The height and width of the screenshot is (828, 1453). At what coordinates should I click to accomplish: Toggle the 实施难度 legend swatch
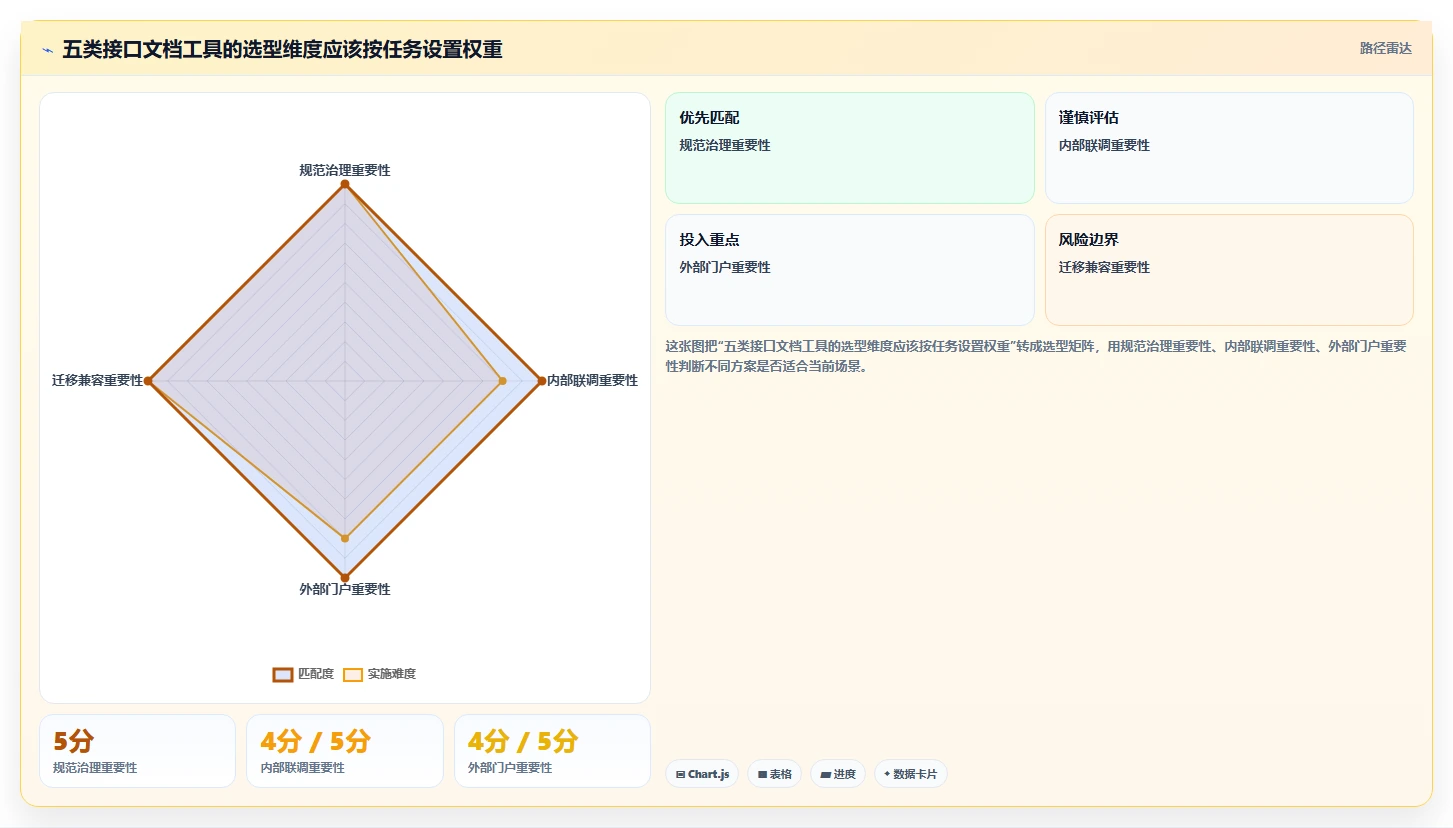pos(353,674)
